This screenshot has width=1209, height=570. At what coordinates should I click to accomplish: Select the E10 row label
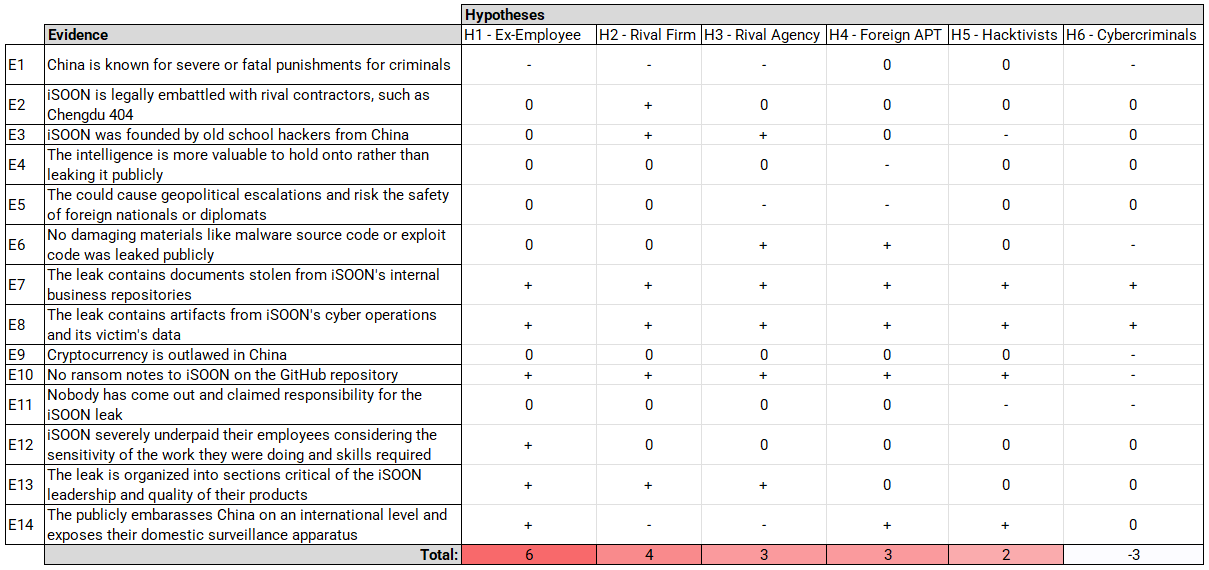(25, 375)
